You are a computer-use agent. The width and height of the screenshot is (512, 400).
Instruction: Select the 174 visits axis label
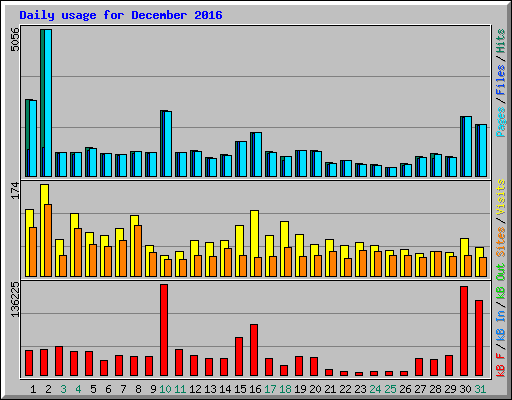click(15, 190)
